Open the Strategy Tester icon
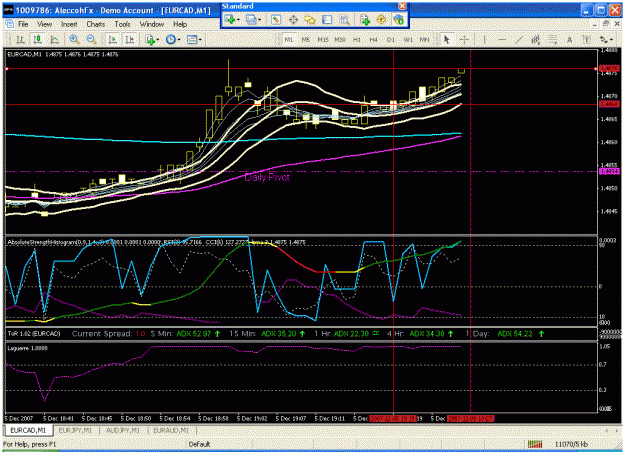 pos(344,19)
